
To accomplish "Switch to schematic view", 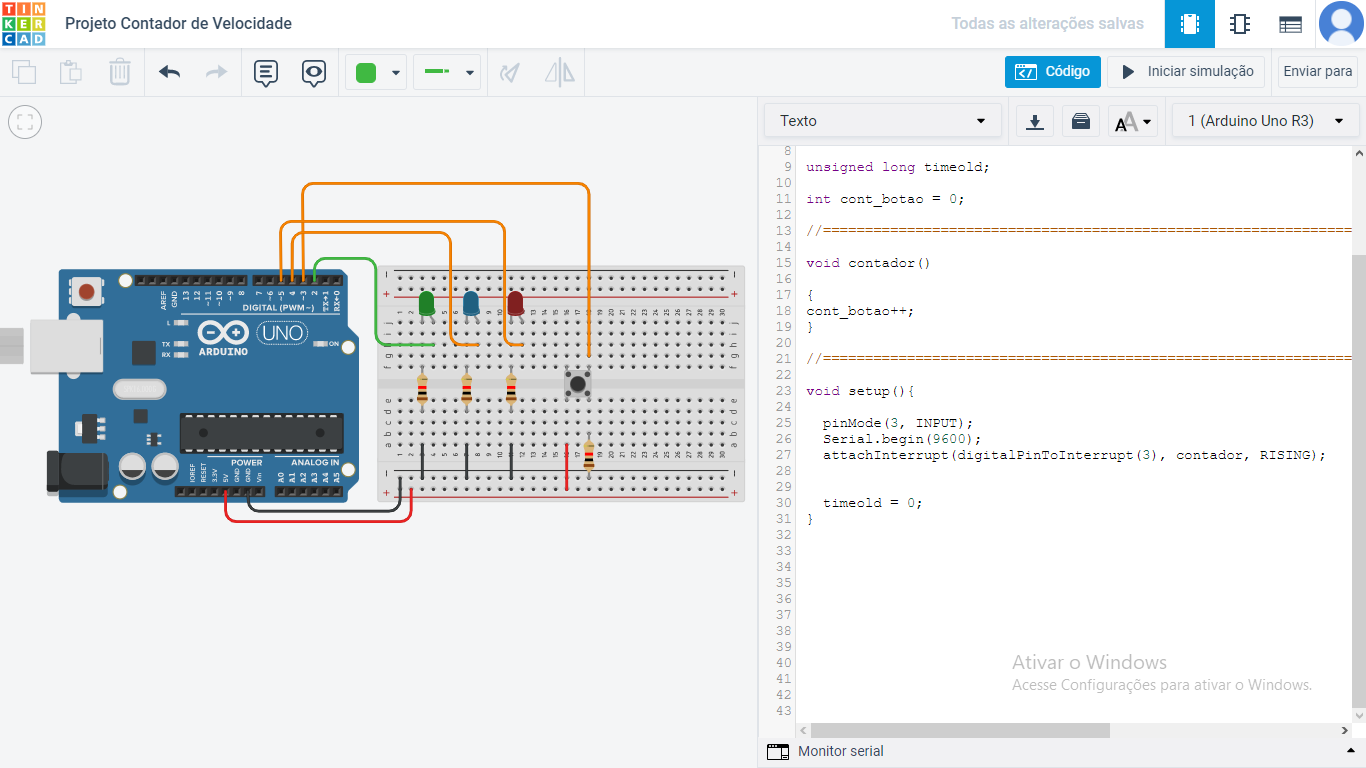I will (x=1240, y=24).
